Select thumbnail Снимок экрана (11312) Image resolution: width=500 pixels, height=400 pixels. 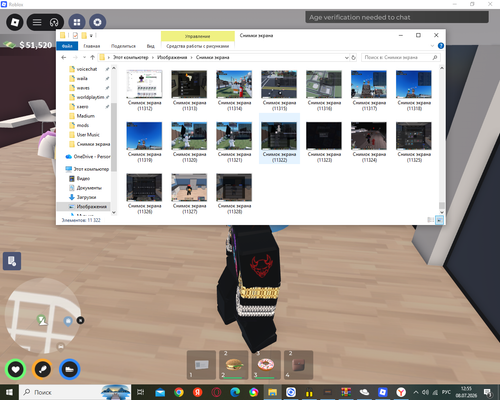144,90
